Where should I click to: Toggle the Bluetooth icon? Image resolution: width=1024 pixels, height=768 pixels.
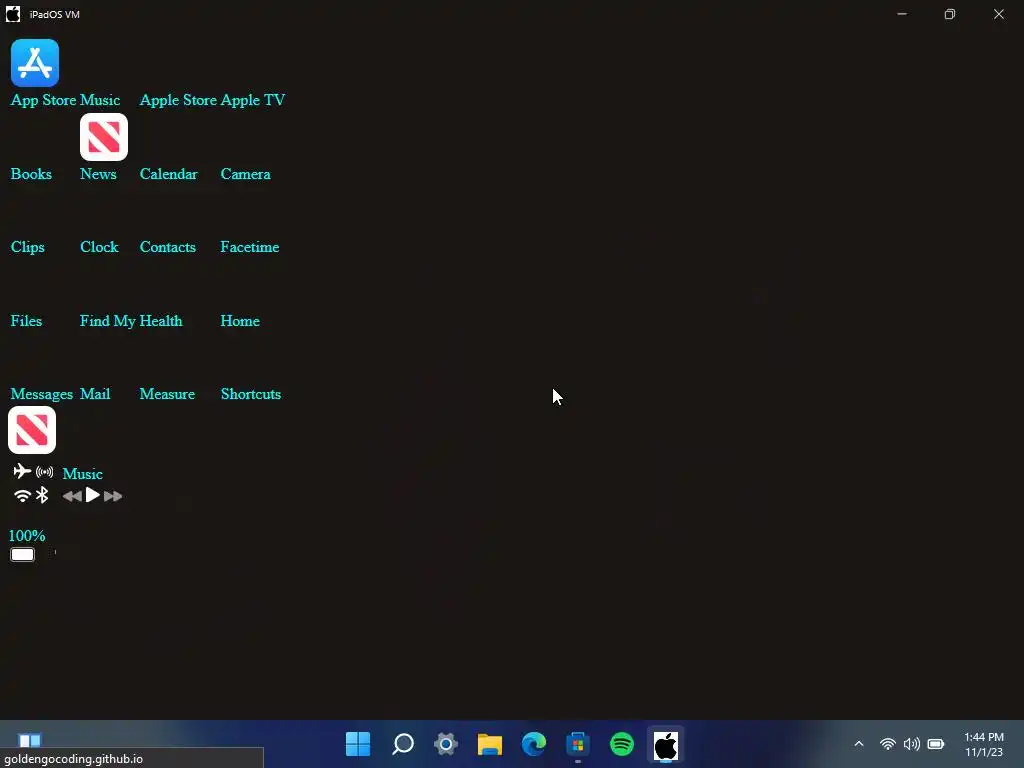[42, 495]
